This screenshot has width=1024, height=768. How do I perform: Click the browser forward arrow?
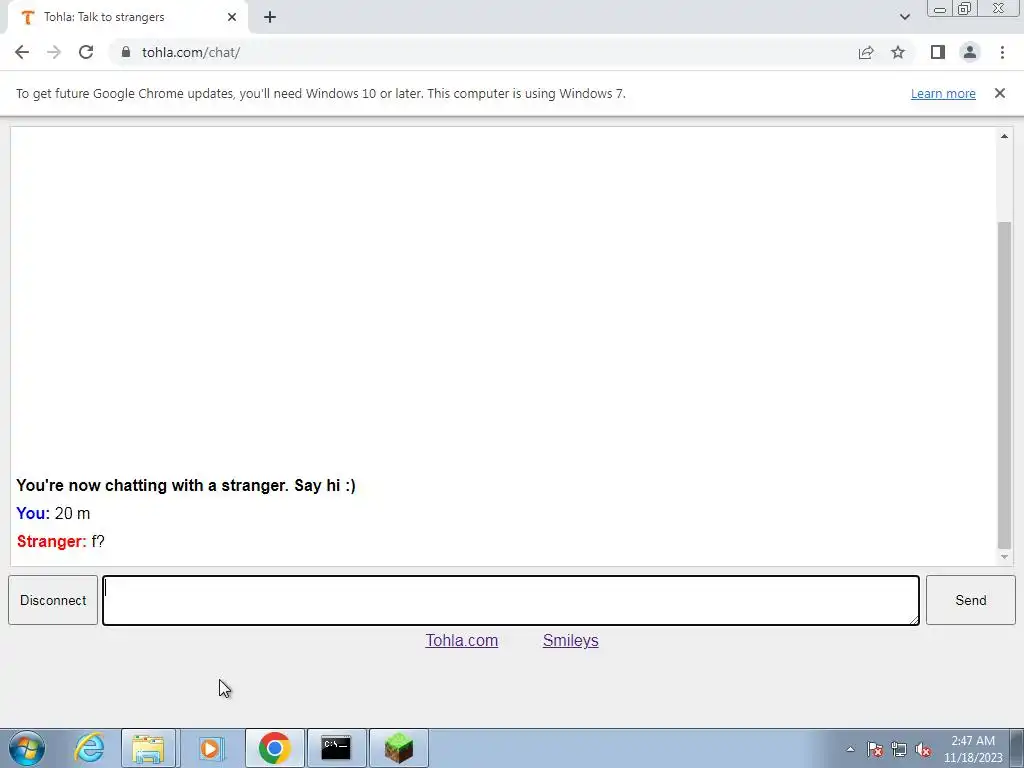pos(54,52)
